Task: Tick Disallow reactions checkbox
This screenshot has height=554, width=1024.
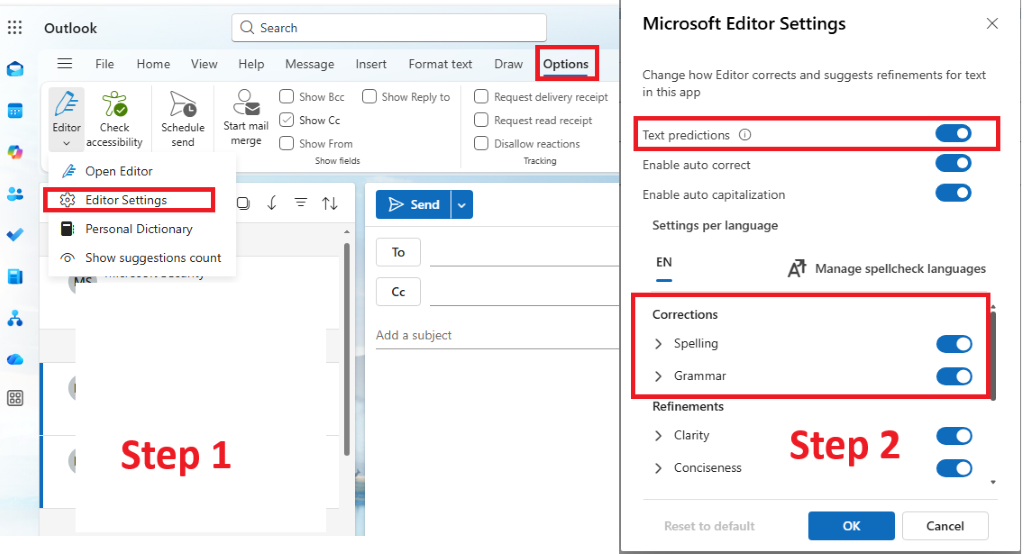Action: [x=481, y=143]
